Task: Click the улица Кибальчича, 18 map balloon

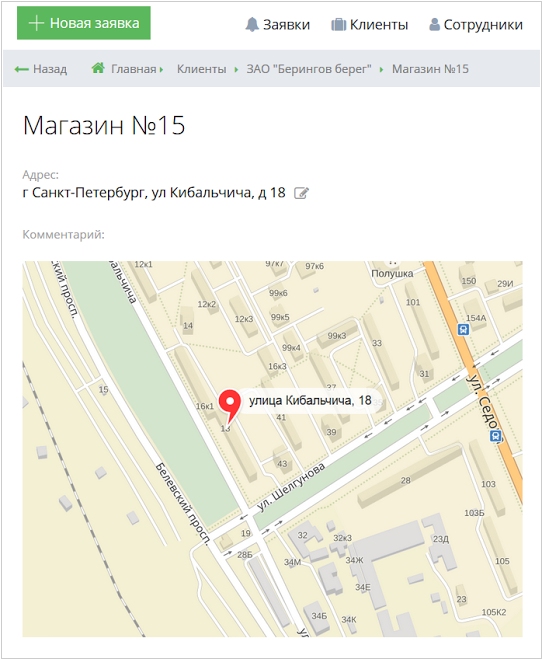Action: pos(310,401)
